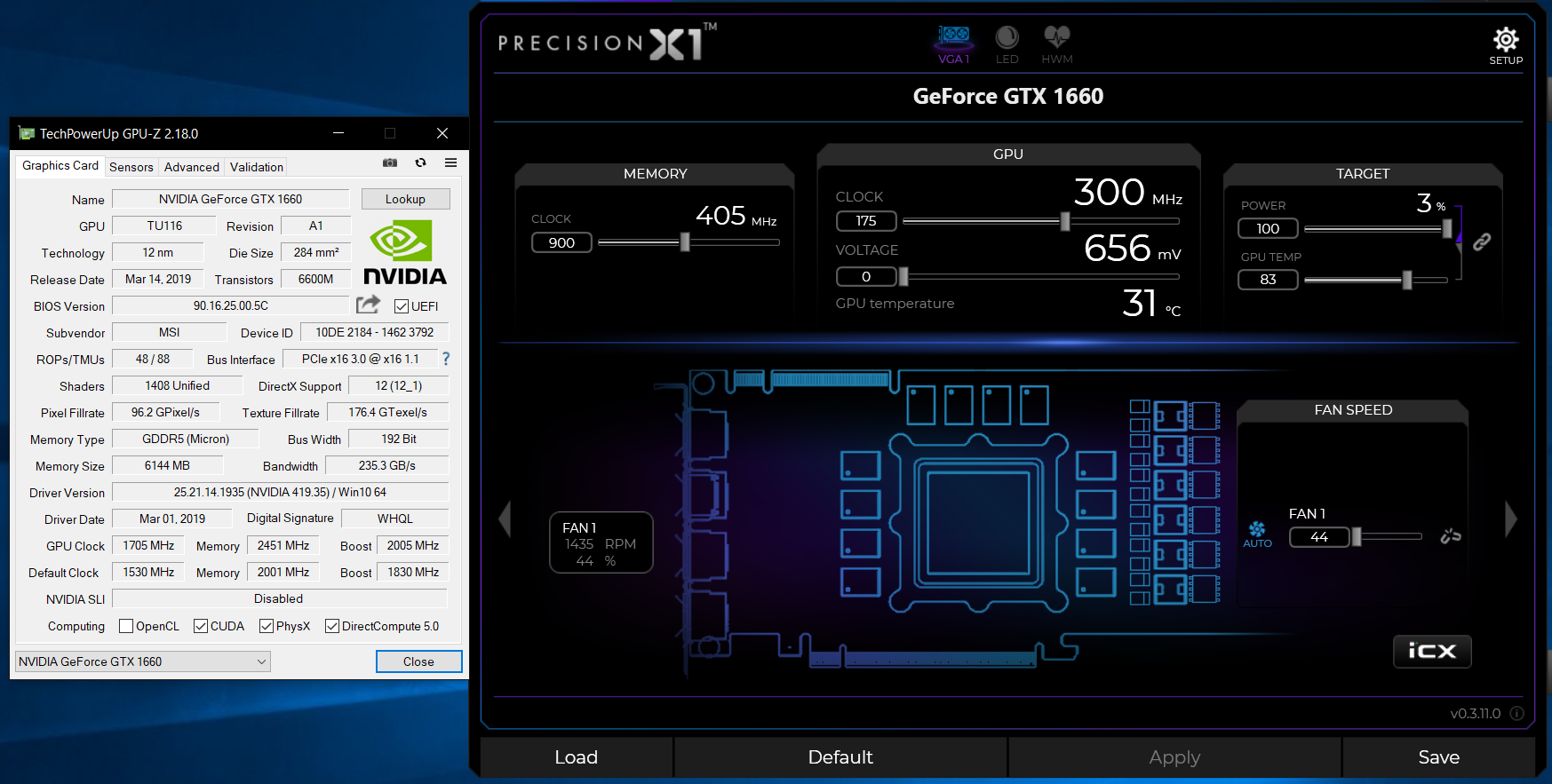Reset settings with the Default button
The image size is (1552, 784).
[840, 757]
